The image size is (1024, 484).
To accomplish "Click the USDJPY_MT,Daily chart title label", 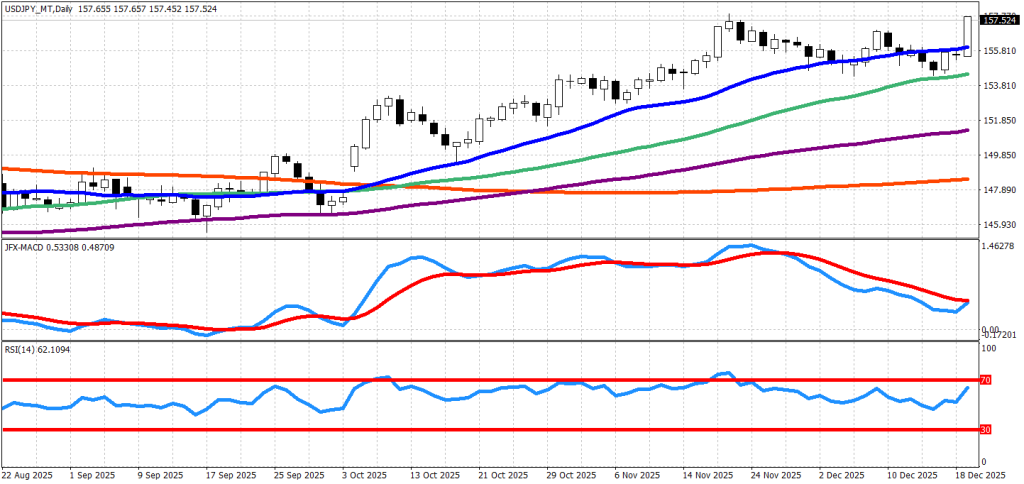I will [41, 8].
